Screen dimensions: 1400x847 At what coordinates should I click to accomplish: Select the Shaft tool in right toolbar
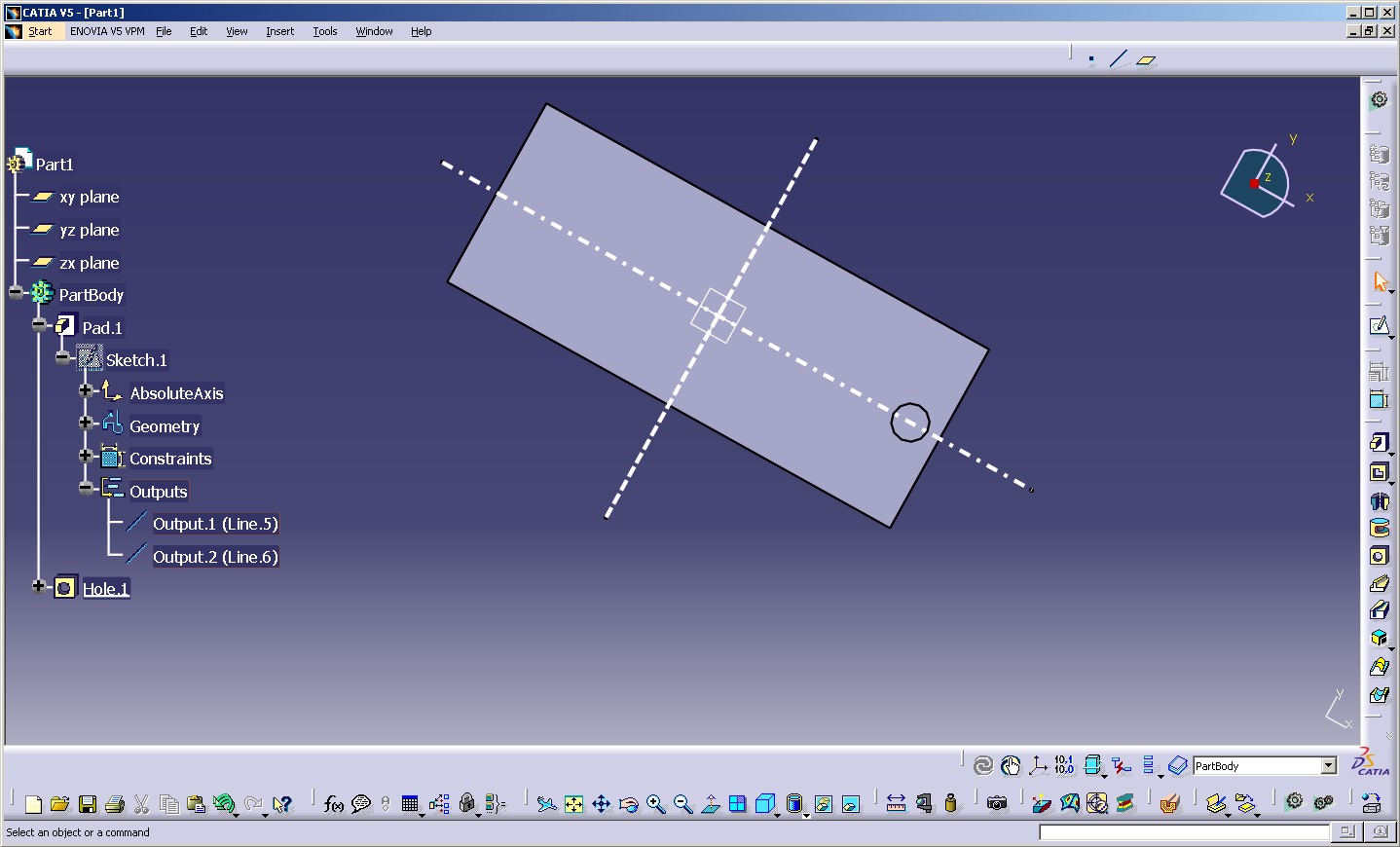1379,500
